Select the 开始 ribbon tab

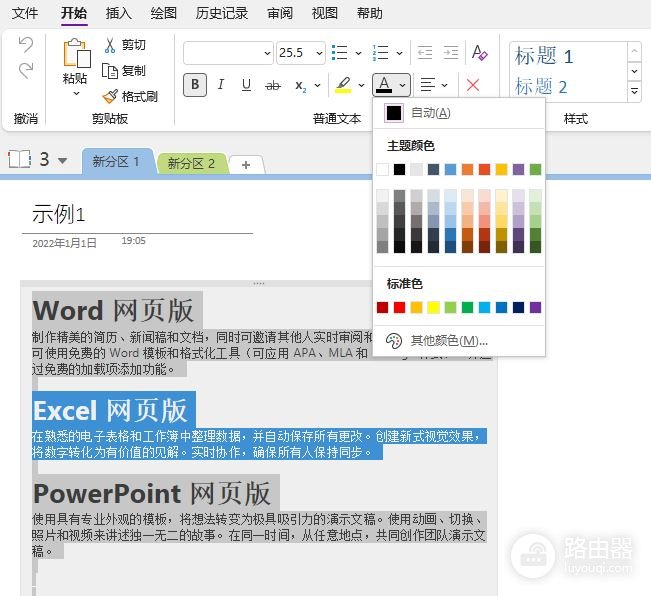pyautogui.click(x=74, y=13)
